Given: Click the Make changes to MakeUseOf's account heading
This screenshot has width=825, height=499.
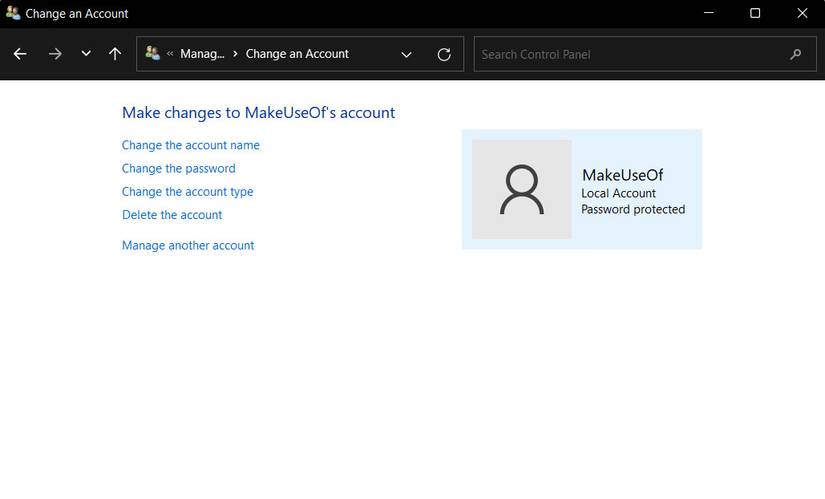Looking at the screenshot, I should pyautogui.click(x=258, y=113).
